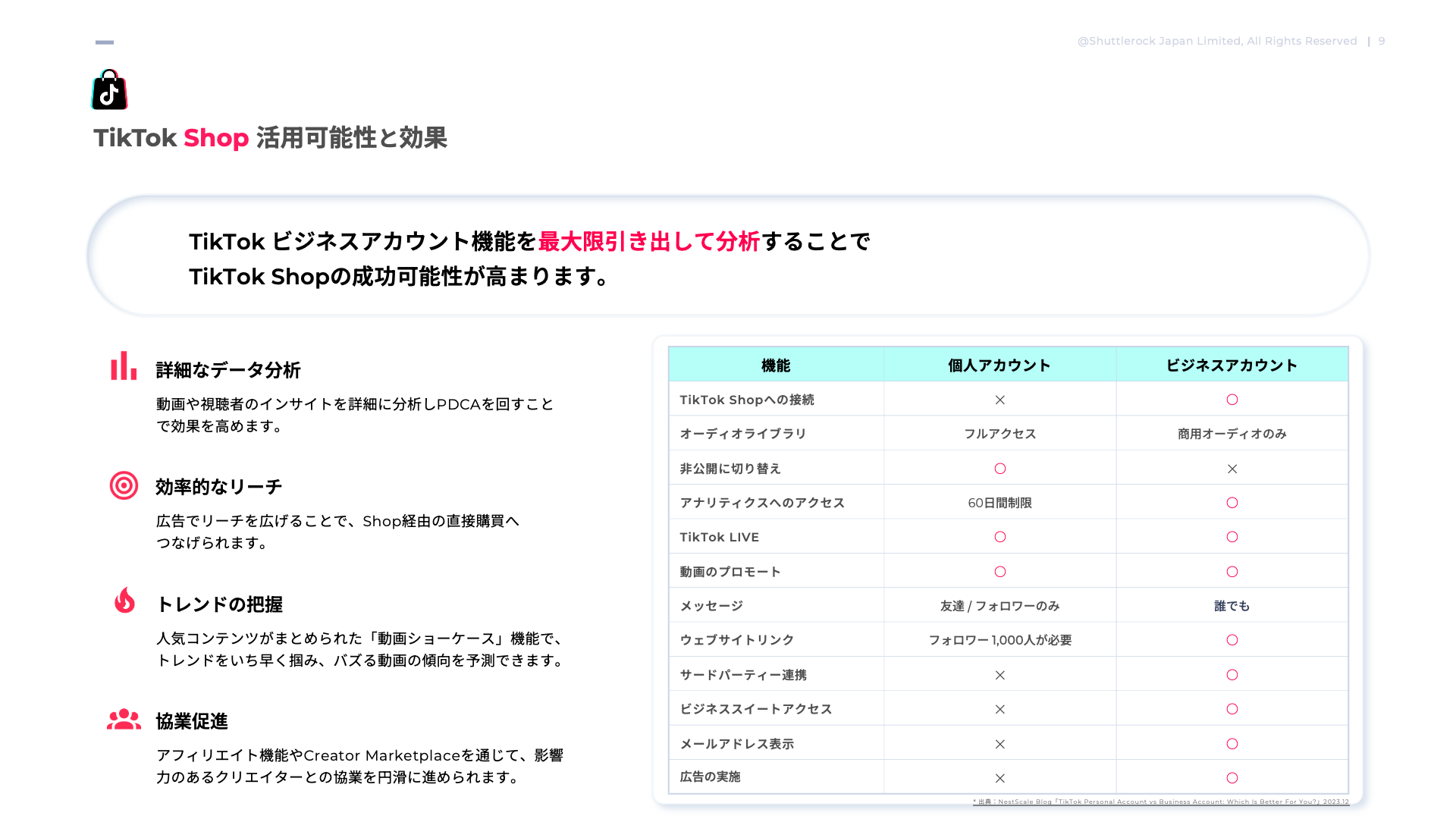Select the メールアドレス表示 row label
Viewport: 1456px width, 819px height.
(737, 744)
